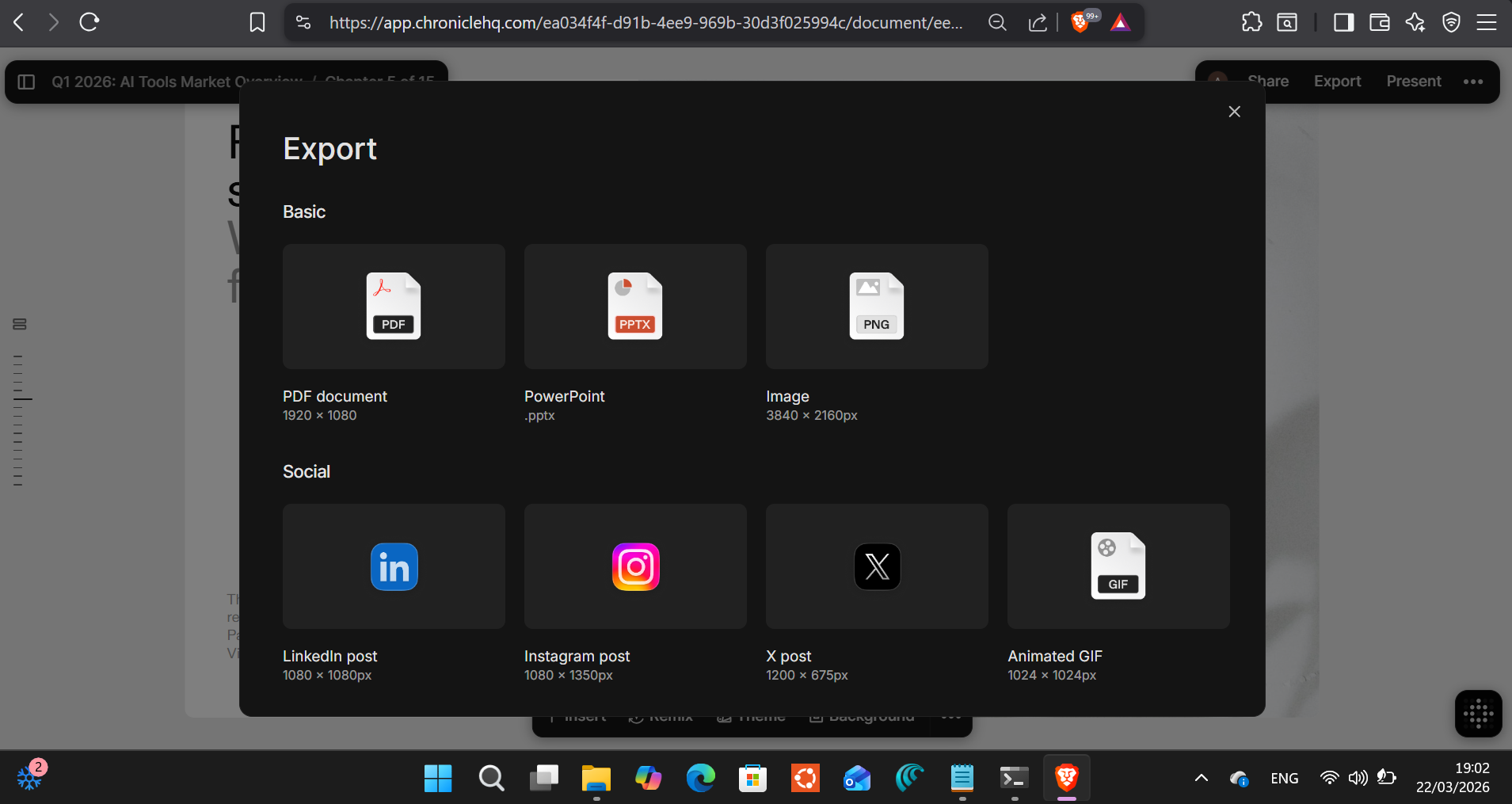The width and height of the screenshot is (1512, 804).
Task: Click the 'PDF document' label
Action: [335, 396]
